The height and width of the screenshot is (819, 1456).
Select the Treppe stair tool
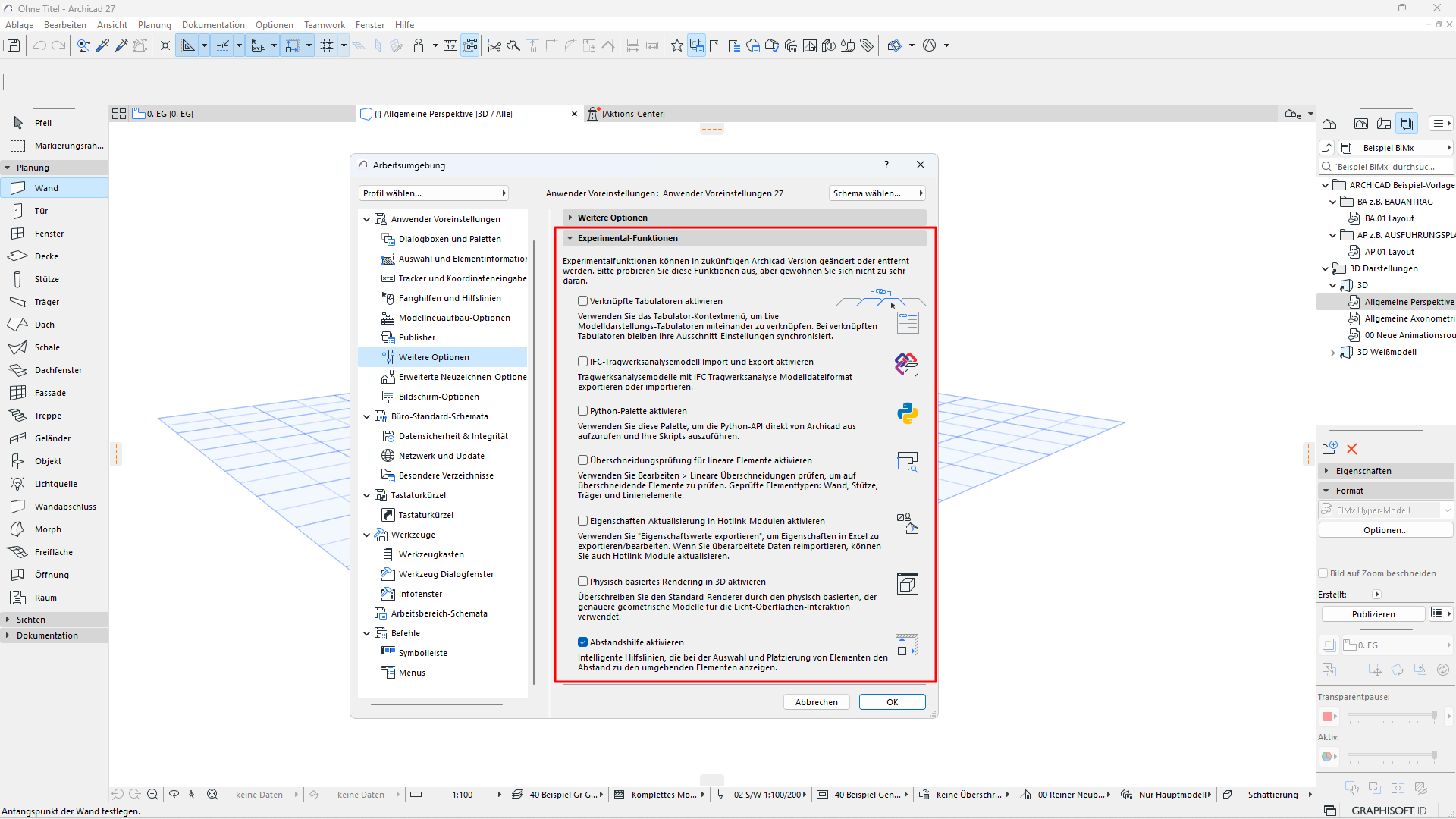(x=47, y=416)
